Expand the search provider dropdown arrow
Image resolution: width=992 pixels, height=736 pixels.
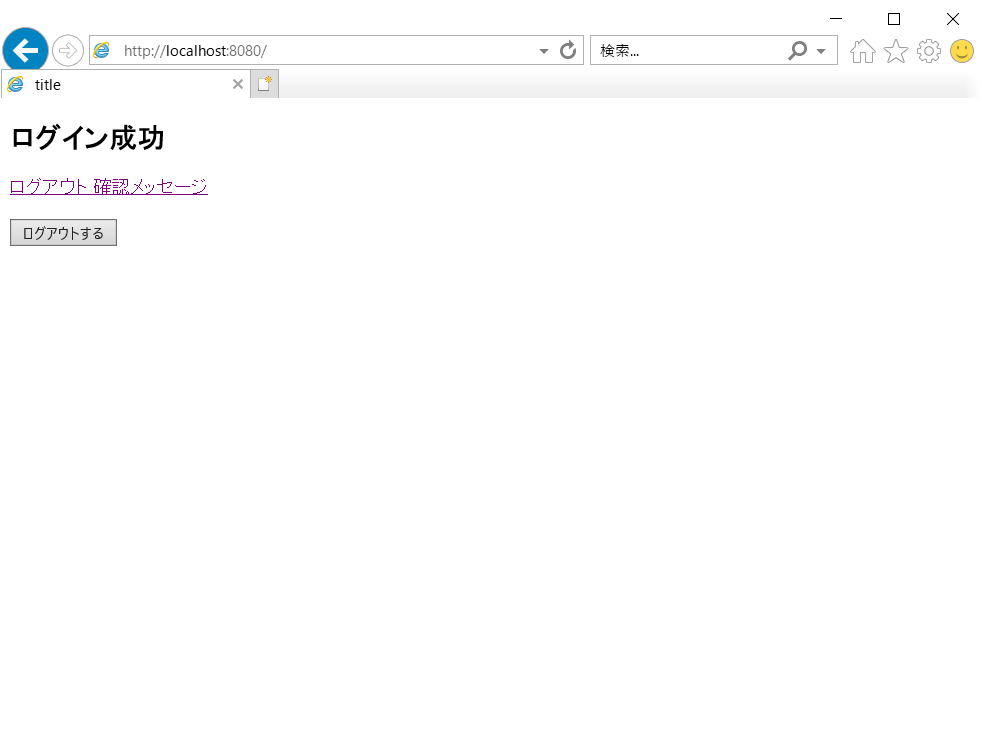[821, 51]
